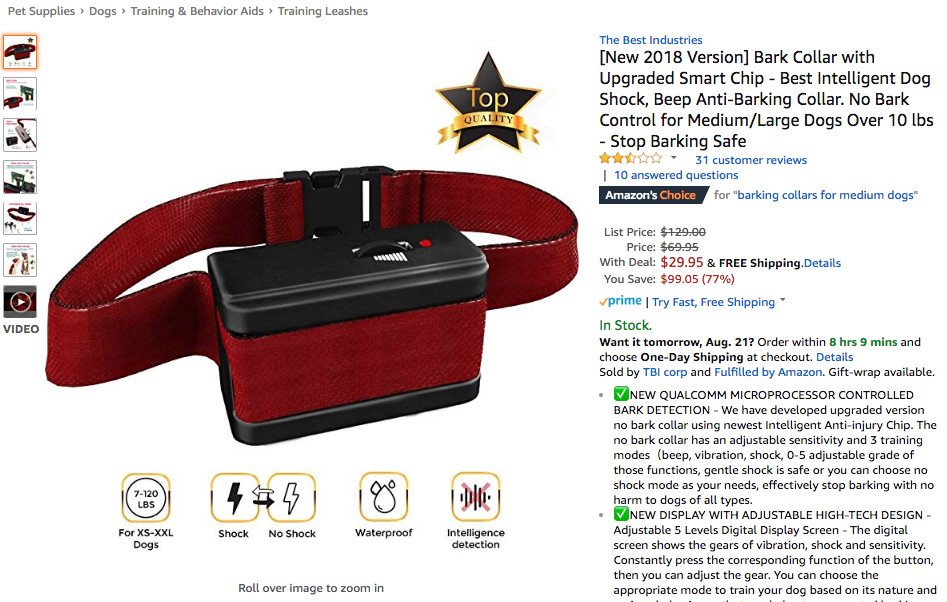Expand Try Fast, Free Shipping dropdown arrow
The image size is (947, 602).
[x=783, y=299]
